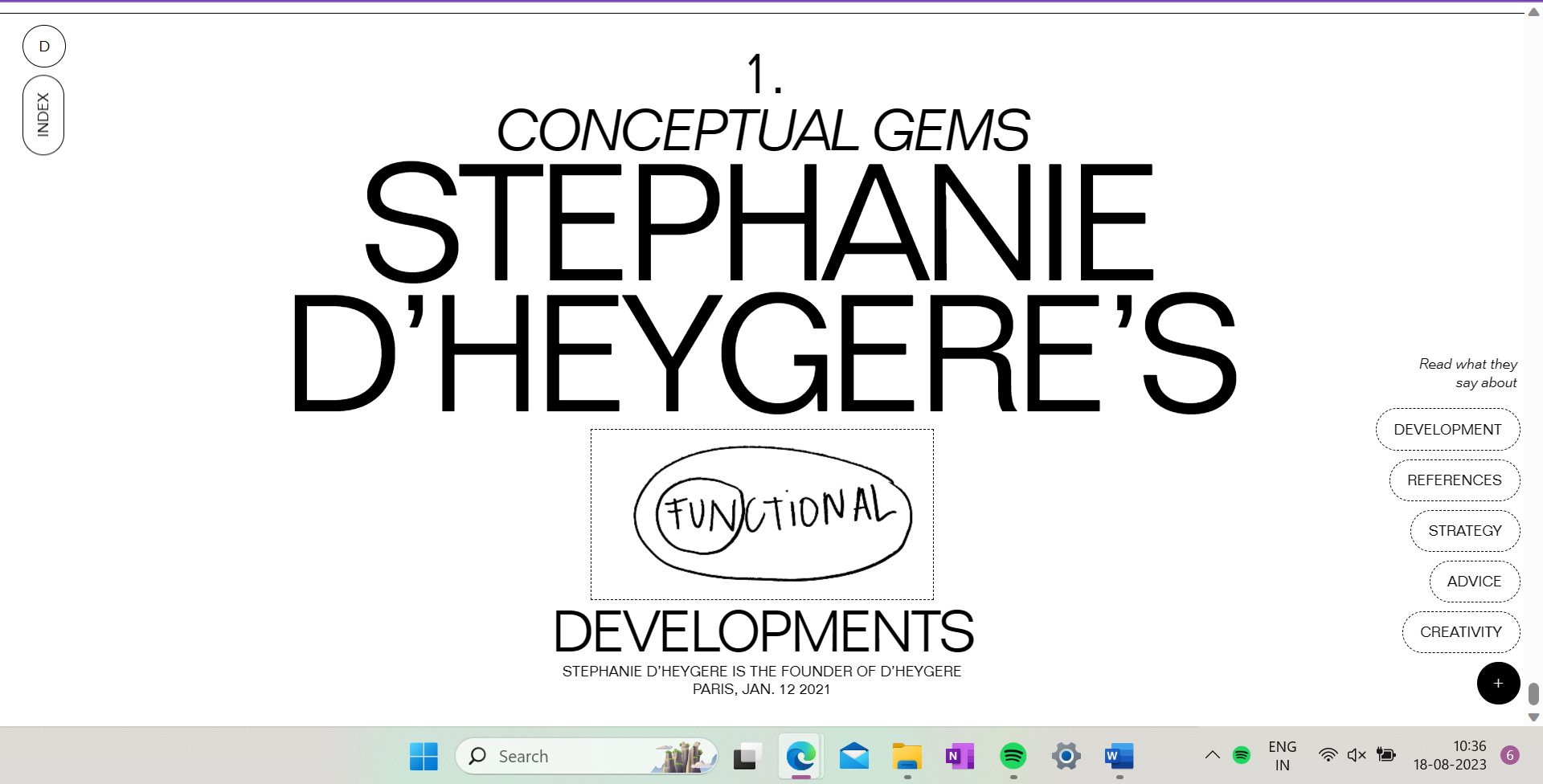This screenshot has height=784, width=1543.
Task: Click the battery charging icon
Action: [x=1386, y=755]
